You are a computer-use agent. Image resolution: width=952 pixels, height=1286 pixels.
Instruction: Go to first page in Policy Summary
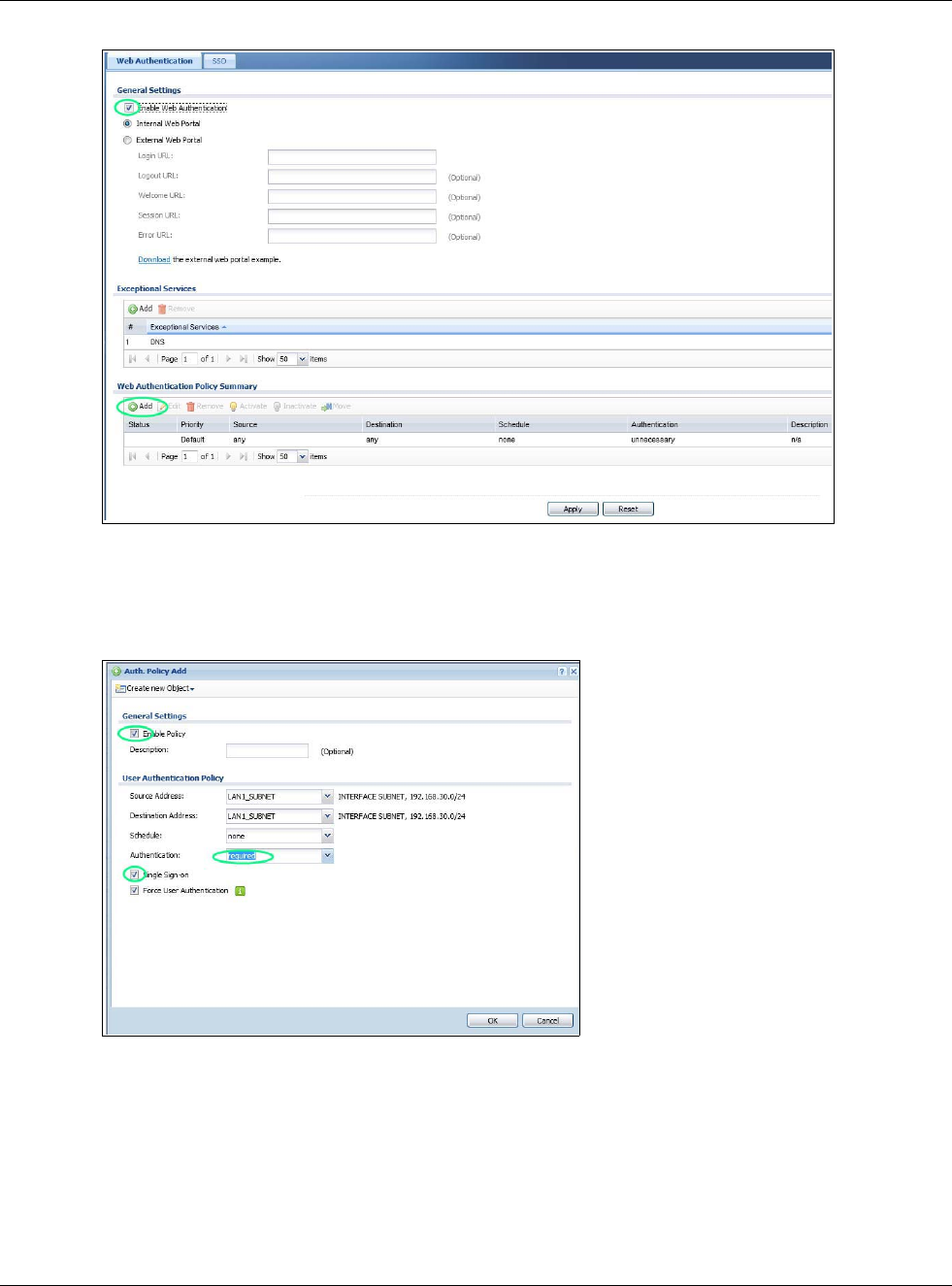(x=133, y=456)
